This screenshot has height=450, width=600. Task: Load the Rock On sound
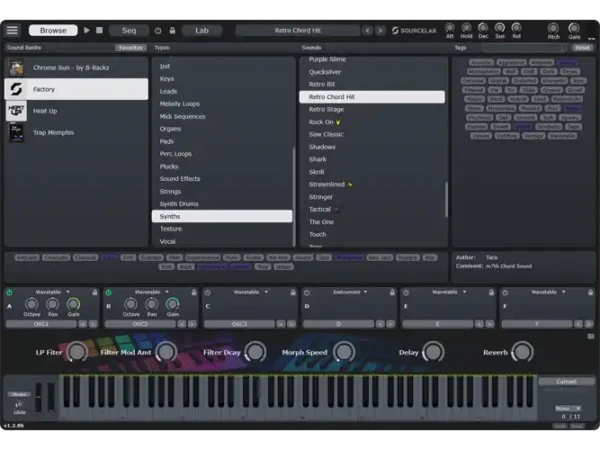click(x=372, y=122)
